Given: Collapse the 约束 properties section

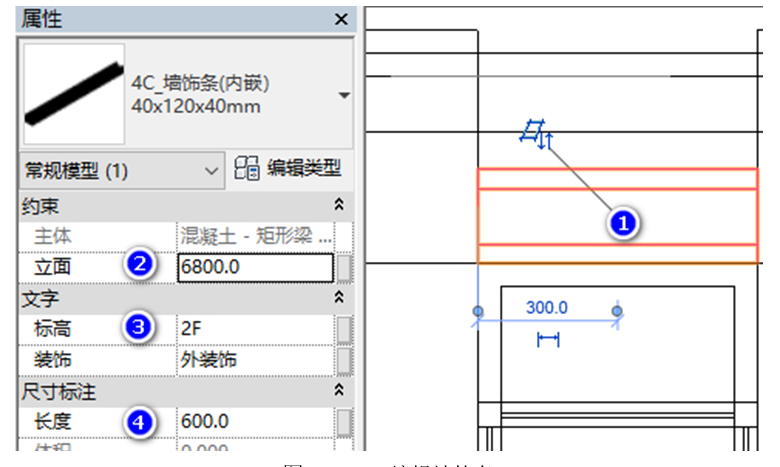Looking at the screenshot, I should 338,204.
